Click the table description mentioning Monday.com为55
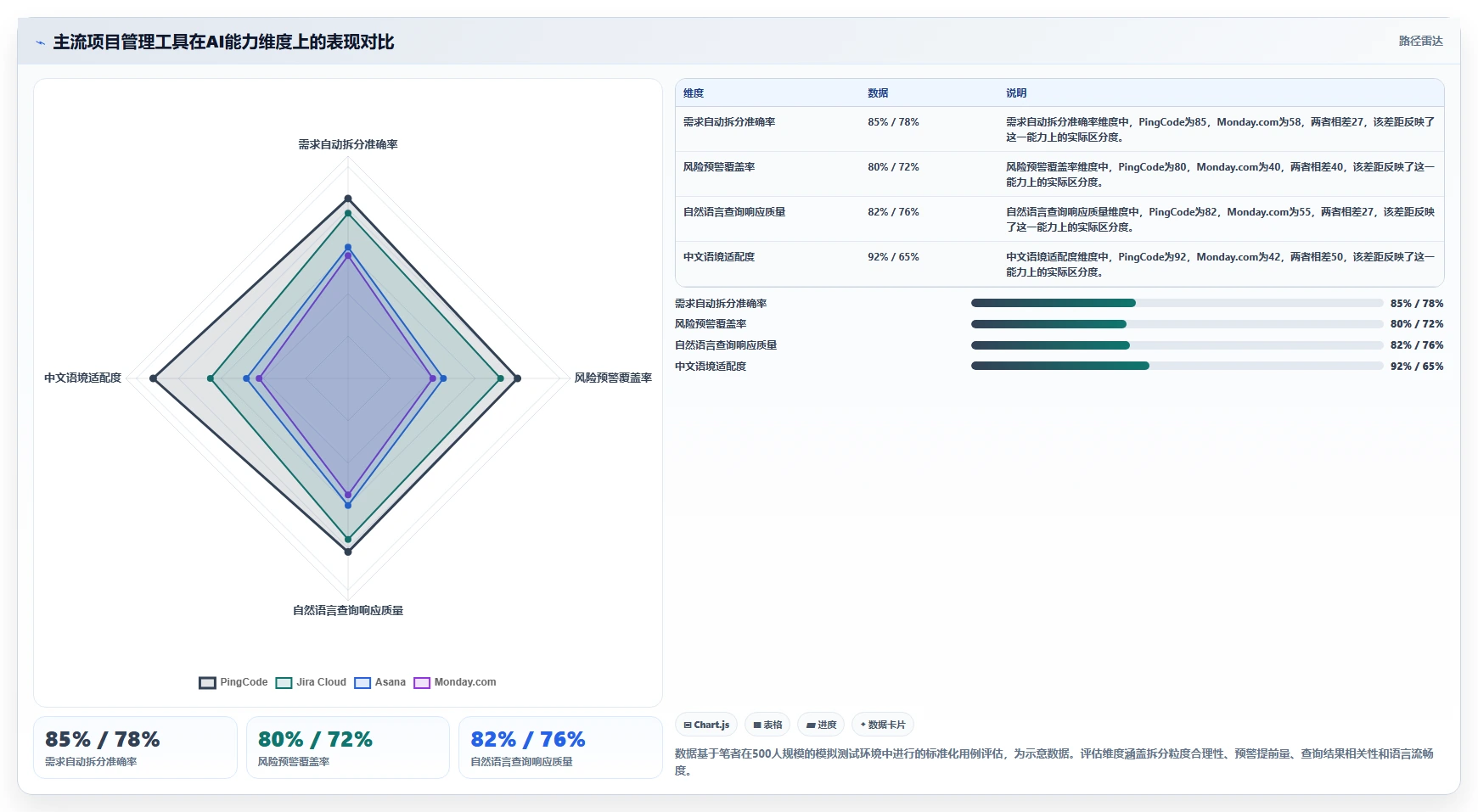1478x812 pixels. pyautogui.click(x=1220, y=220)
